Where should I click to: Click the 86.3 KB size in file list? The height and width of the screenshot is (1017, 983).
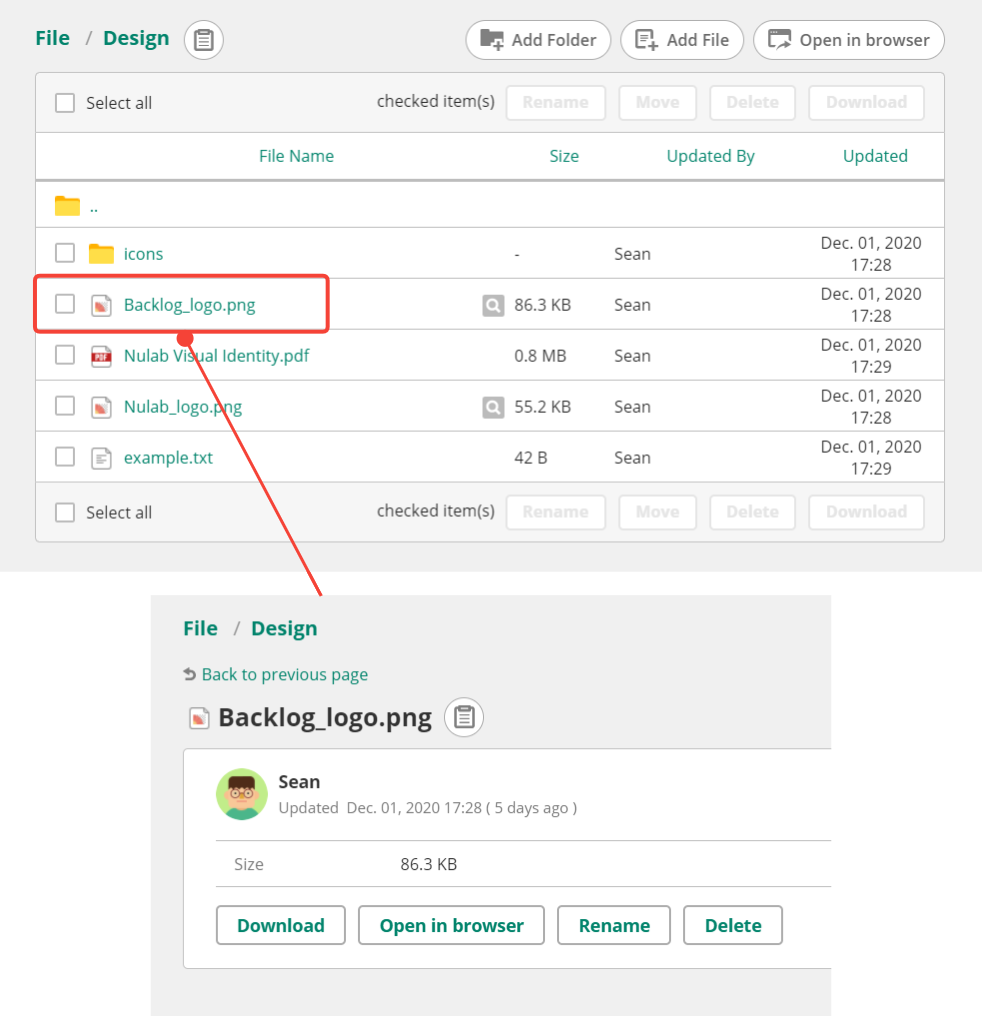click(x=543, y=305)
